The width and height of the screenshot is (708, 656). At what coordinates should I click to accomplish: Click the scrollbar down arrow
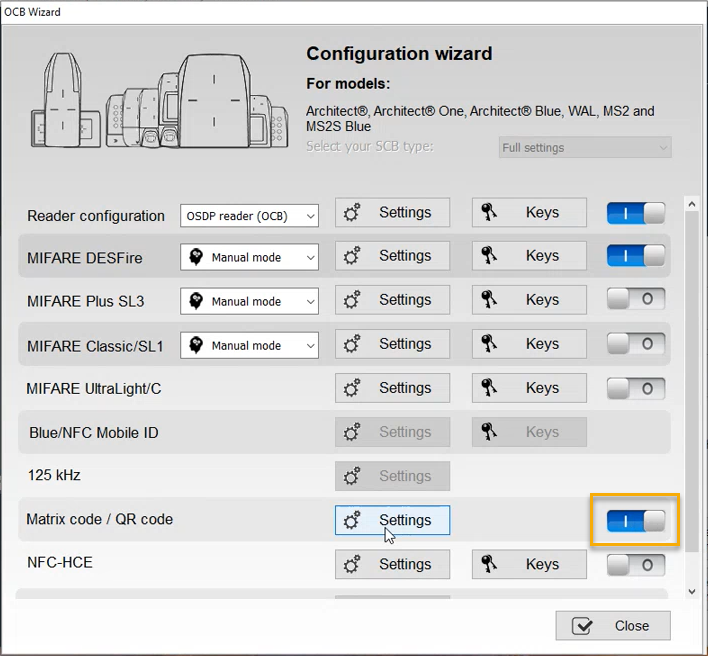point(691,592)
